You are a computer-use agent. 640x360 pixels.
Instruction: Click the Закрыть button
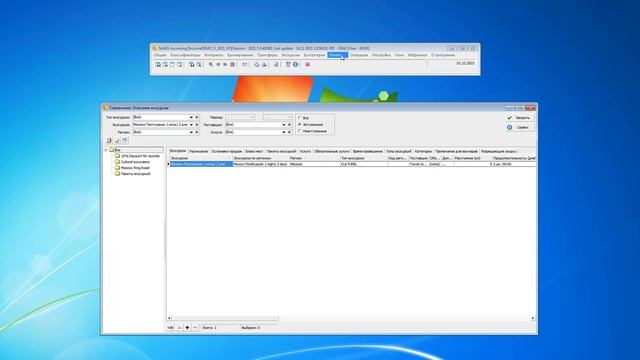(x=519, y=118)
